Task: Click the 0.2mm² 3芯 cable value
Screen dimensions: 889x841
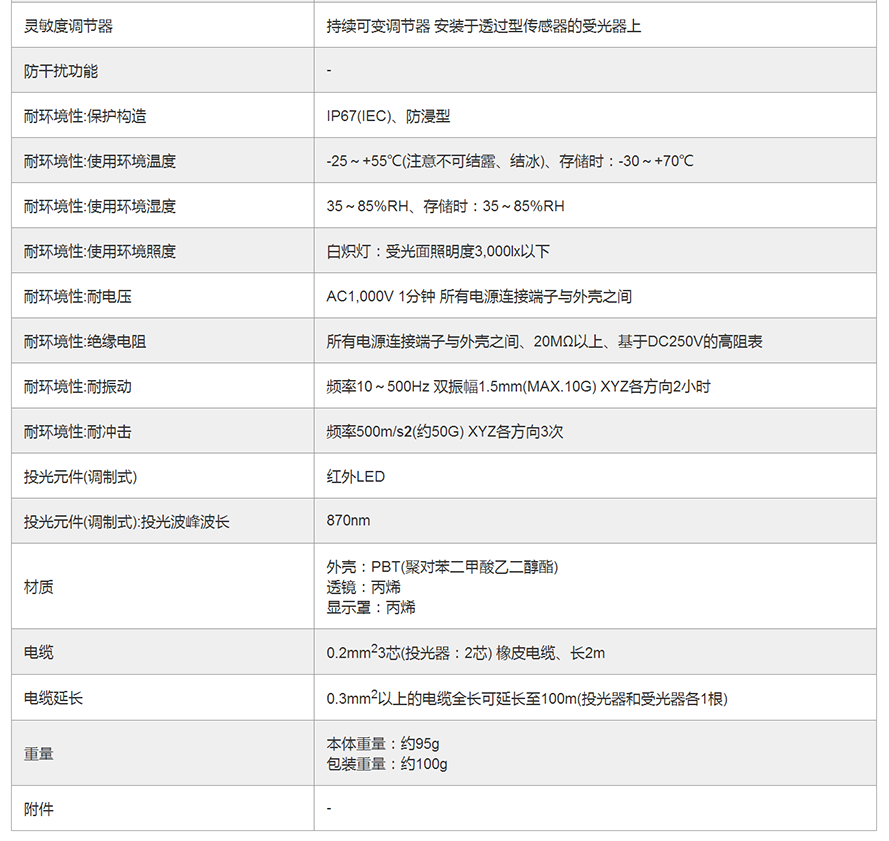Action: pyautogui.click(x=465, y=653)
